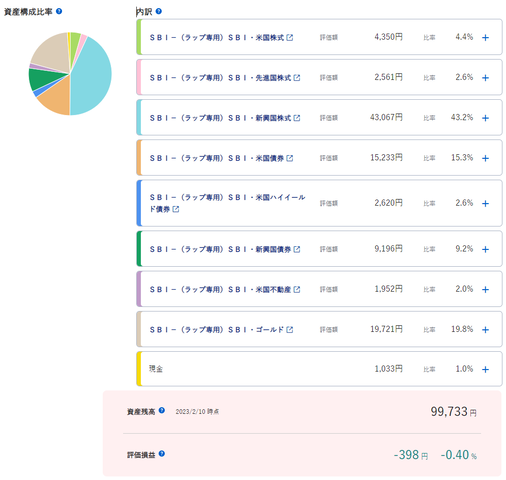Click the 現金 row label
This screenshot has height=480, width=506.
[x=156, y=369]
